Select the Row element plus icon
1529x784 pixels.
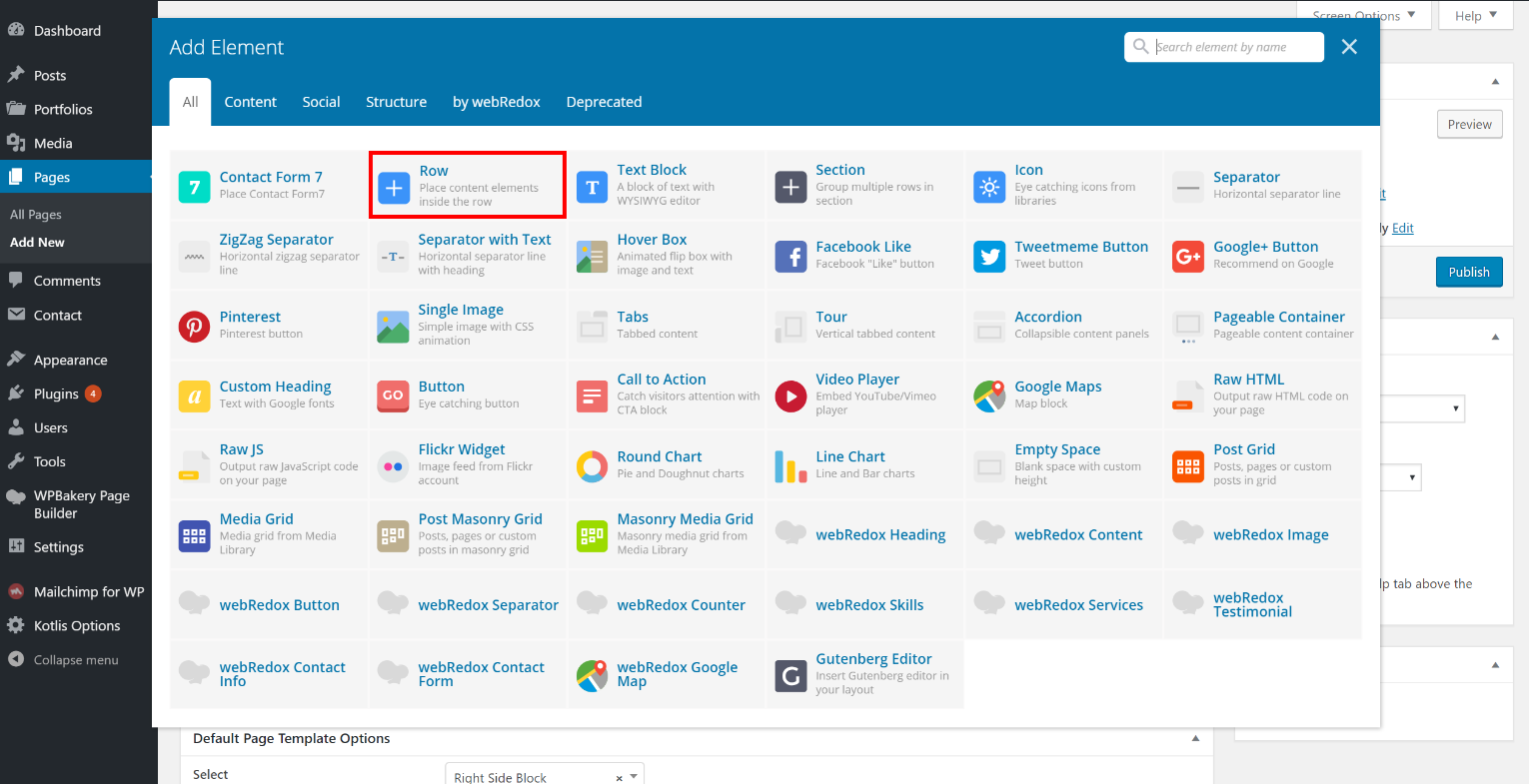coord(394,187)
